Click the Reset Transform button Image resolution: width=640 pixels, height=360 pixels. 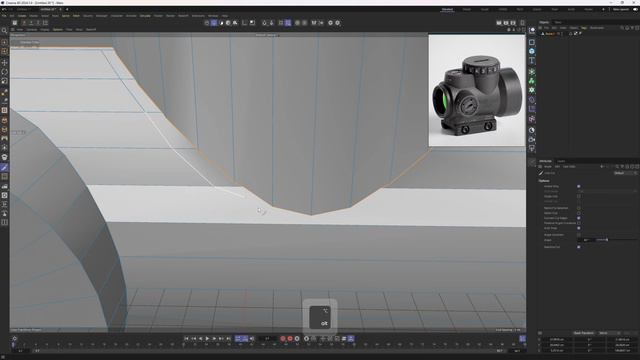pos(584,333)
